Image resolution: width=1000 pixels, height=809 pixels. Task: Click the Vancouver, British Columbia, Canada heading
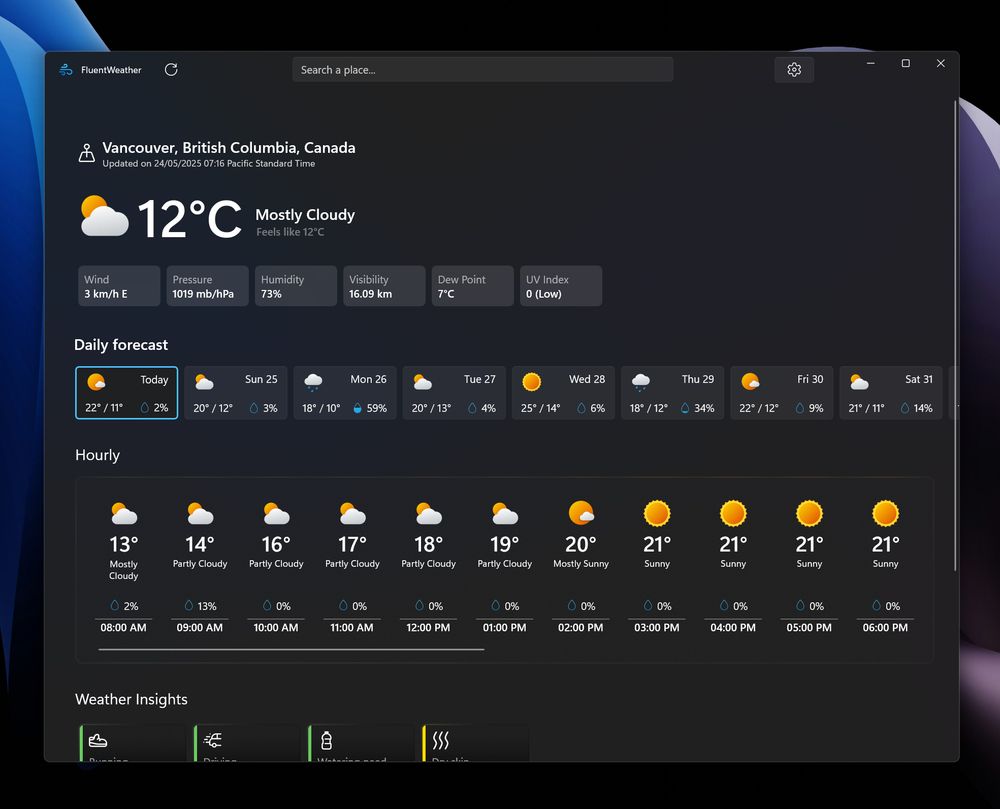229,148
